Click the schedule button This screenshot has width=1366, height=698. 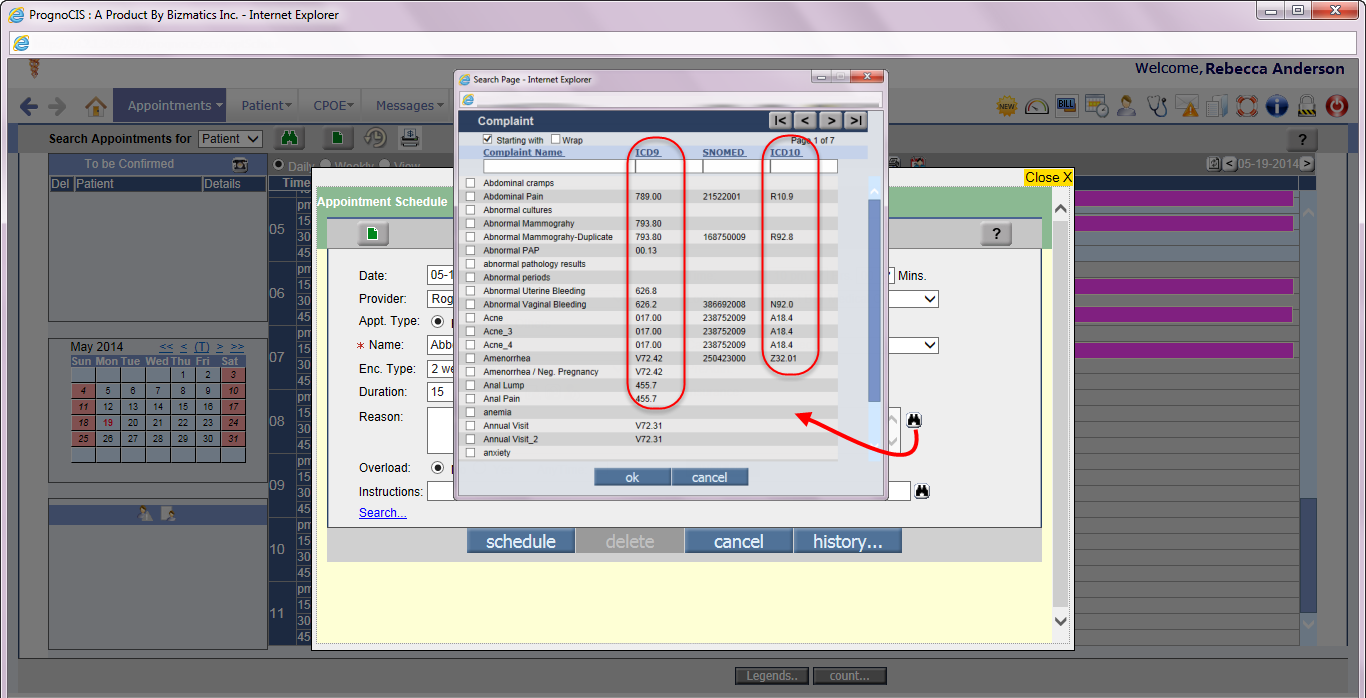point(521,541)
